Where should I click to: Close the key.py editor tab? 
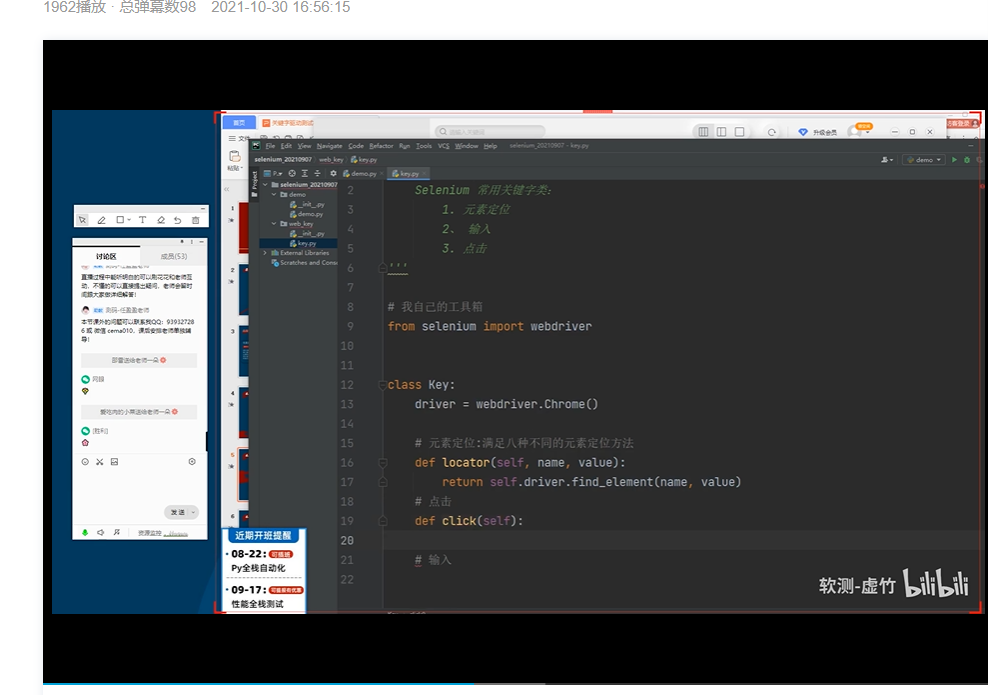click(425, 174)
